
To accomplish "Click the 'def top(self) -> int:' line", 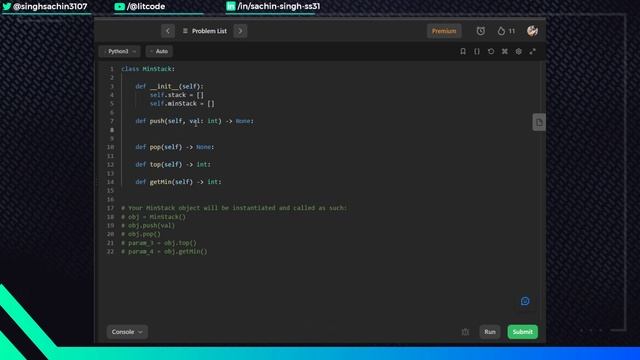I will (x=173, y=164).
